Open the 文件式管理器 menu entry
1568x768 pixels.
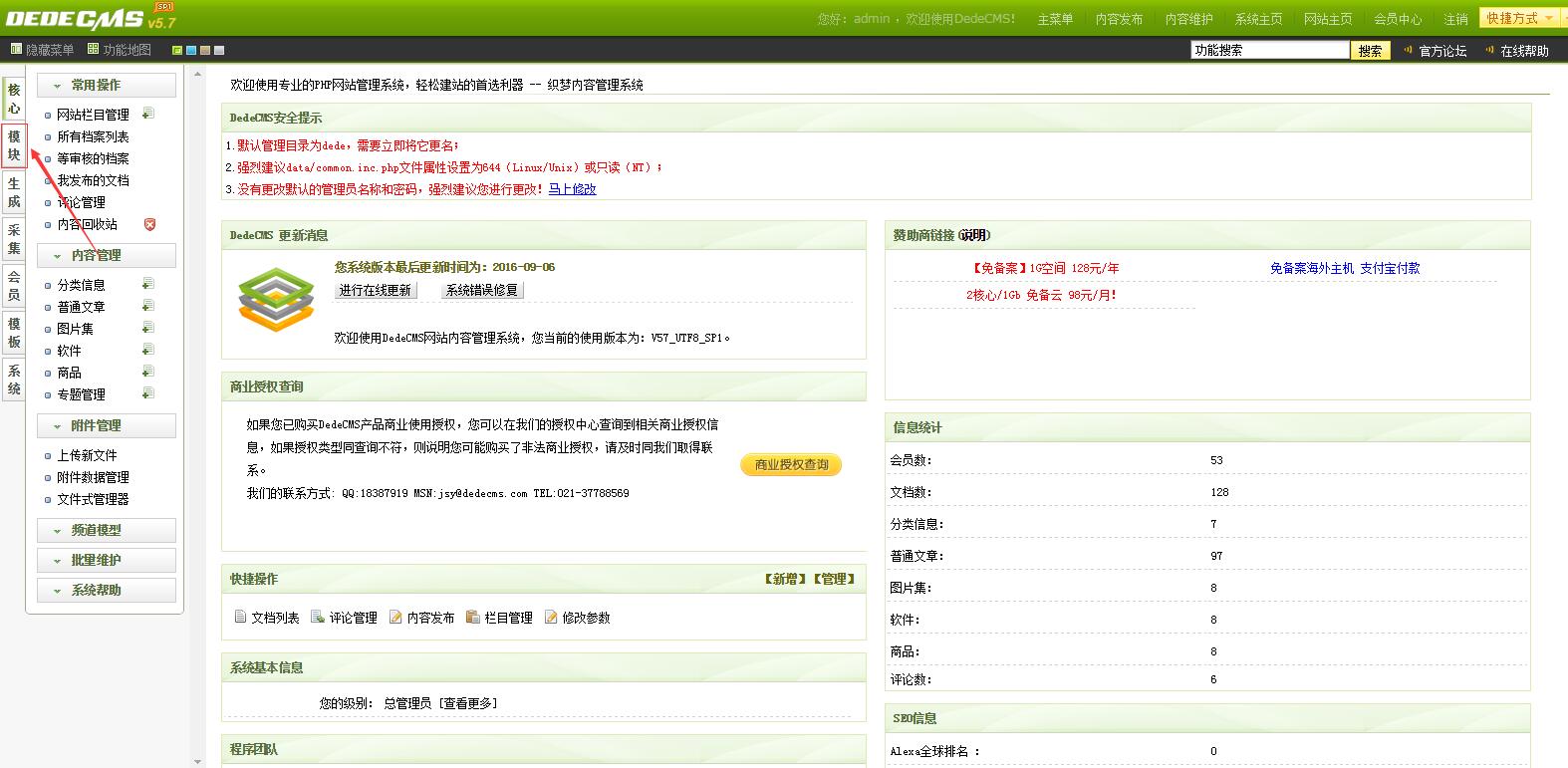click(x=93, y=499)
